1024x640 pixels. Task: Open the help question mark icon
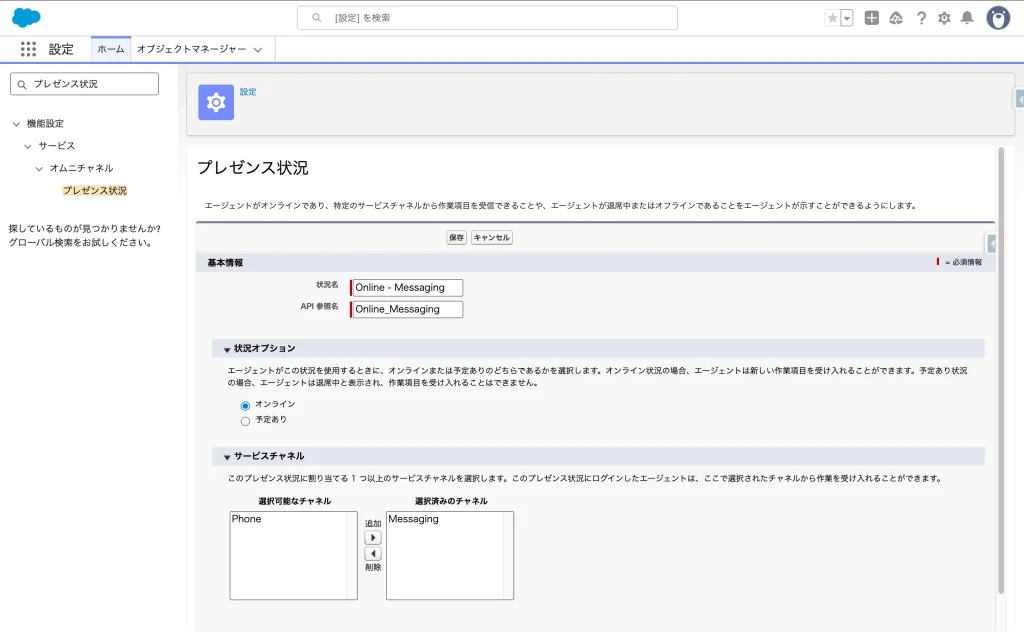point(921,18)
